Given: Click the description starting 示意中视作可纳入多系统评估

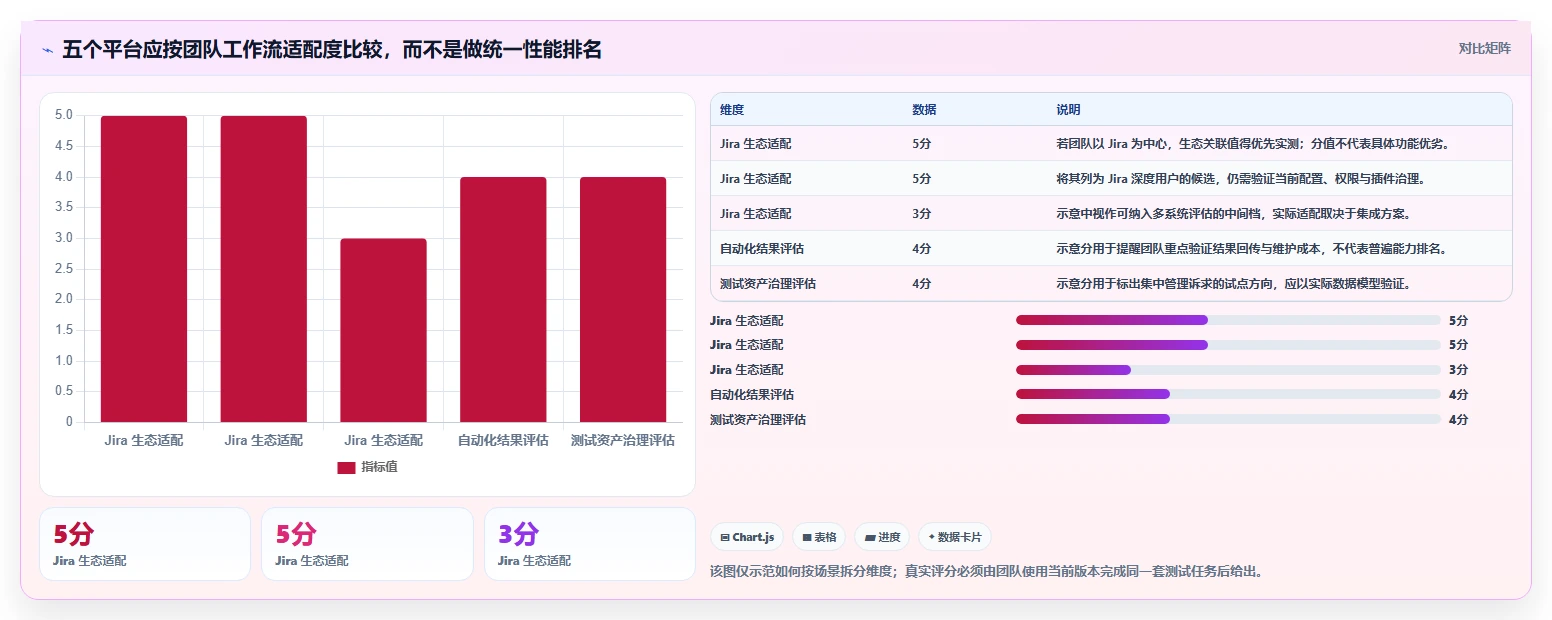Looking at the screenshot, I should pyautogui.click(x=1233, y=214).
